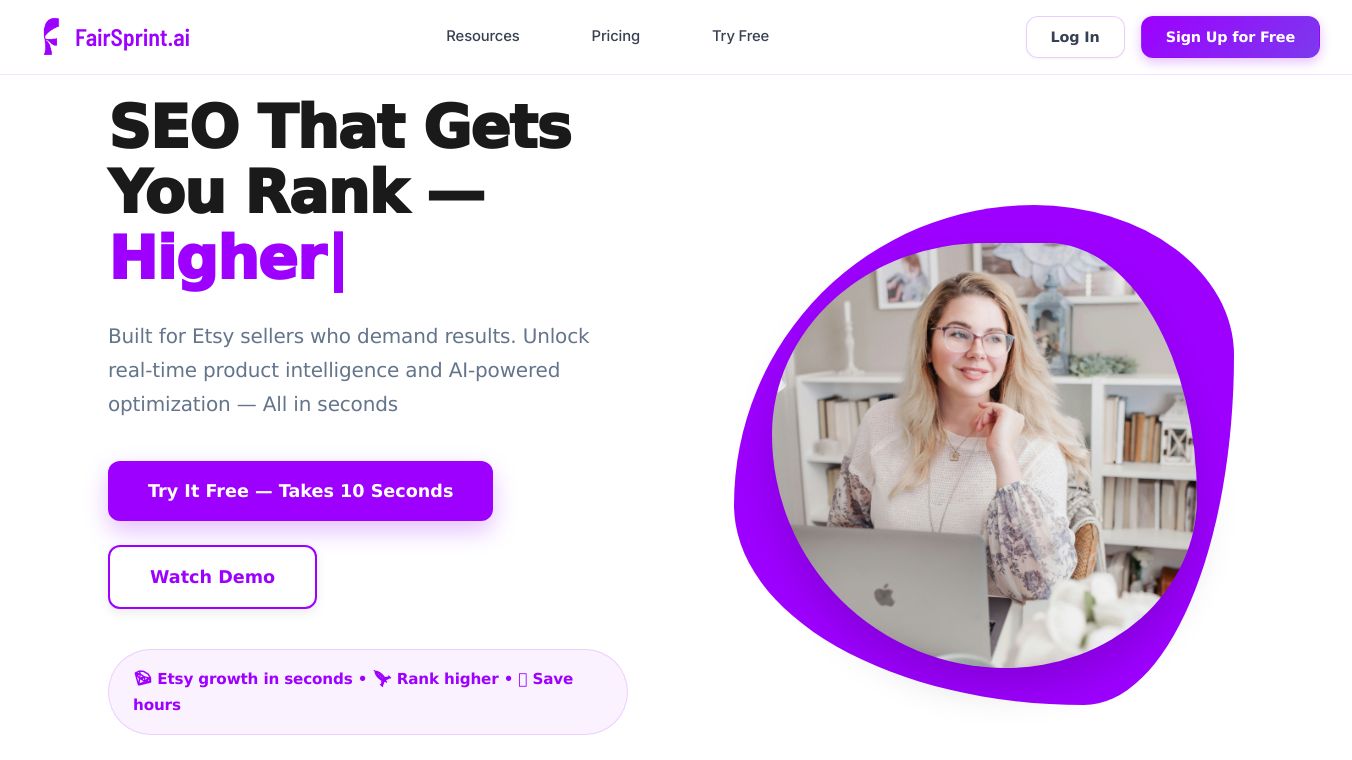Click the Log In button
This screenshot has width=1352, height=760.
1075,37
